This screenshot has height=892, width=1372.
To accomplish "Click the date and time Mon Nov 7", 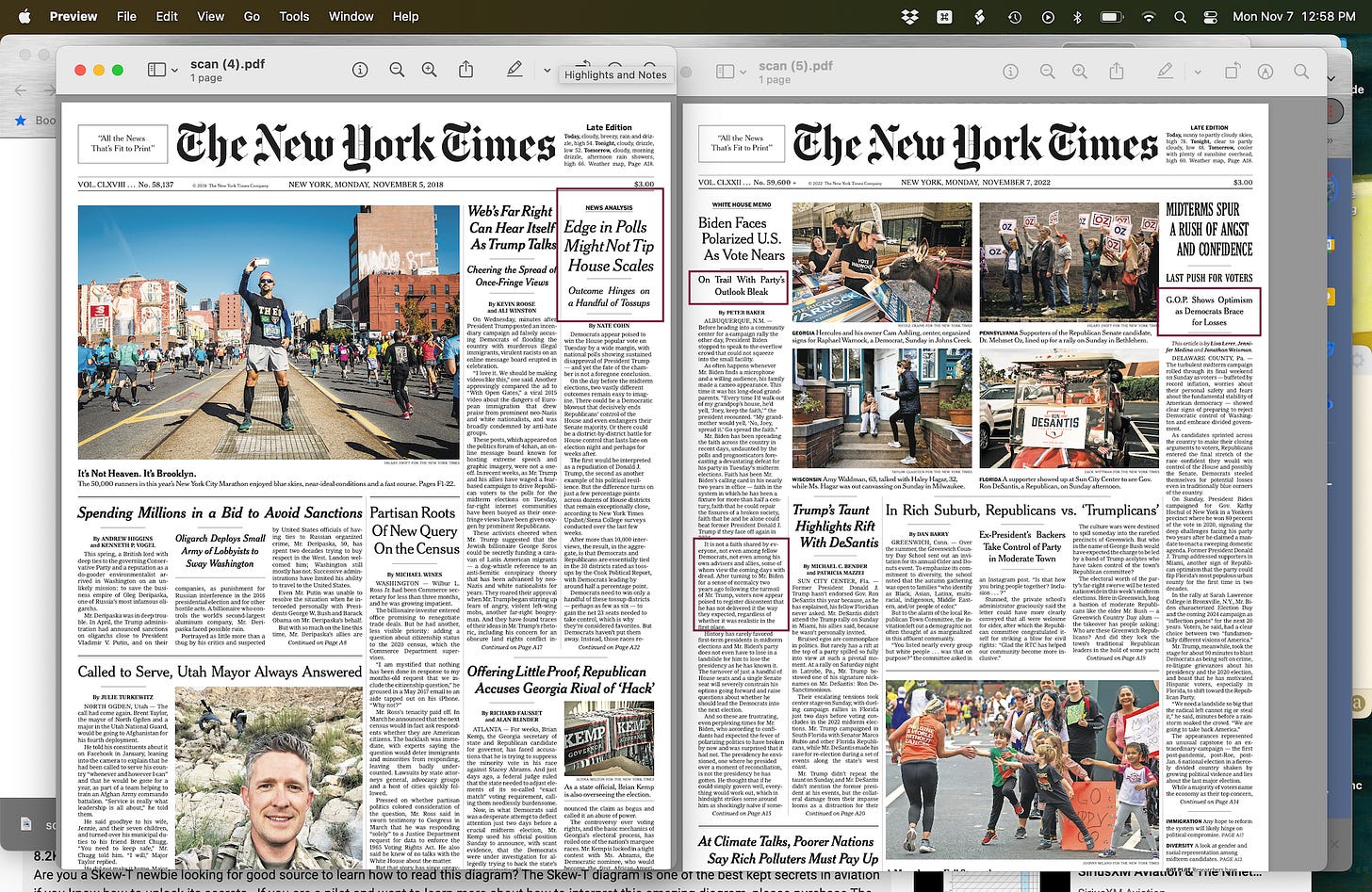I will click(x=1294, y=16).
